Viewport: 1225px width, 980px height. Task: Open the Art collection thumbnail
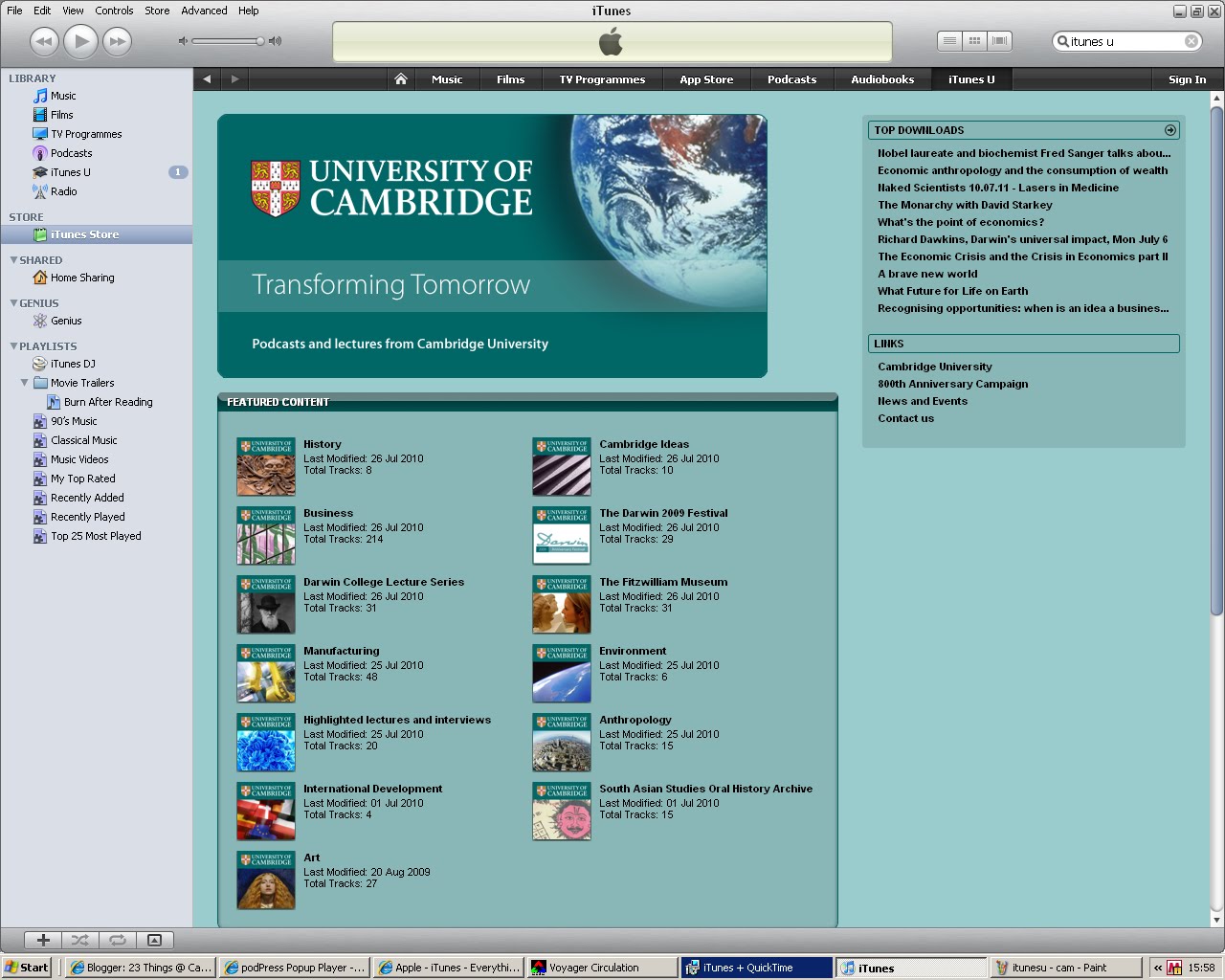point(266,880)
